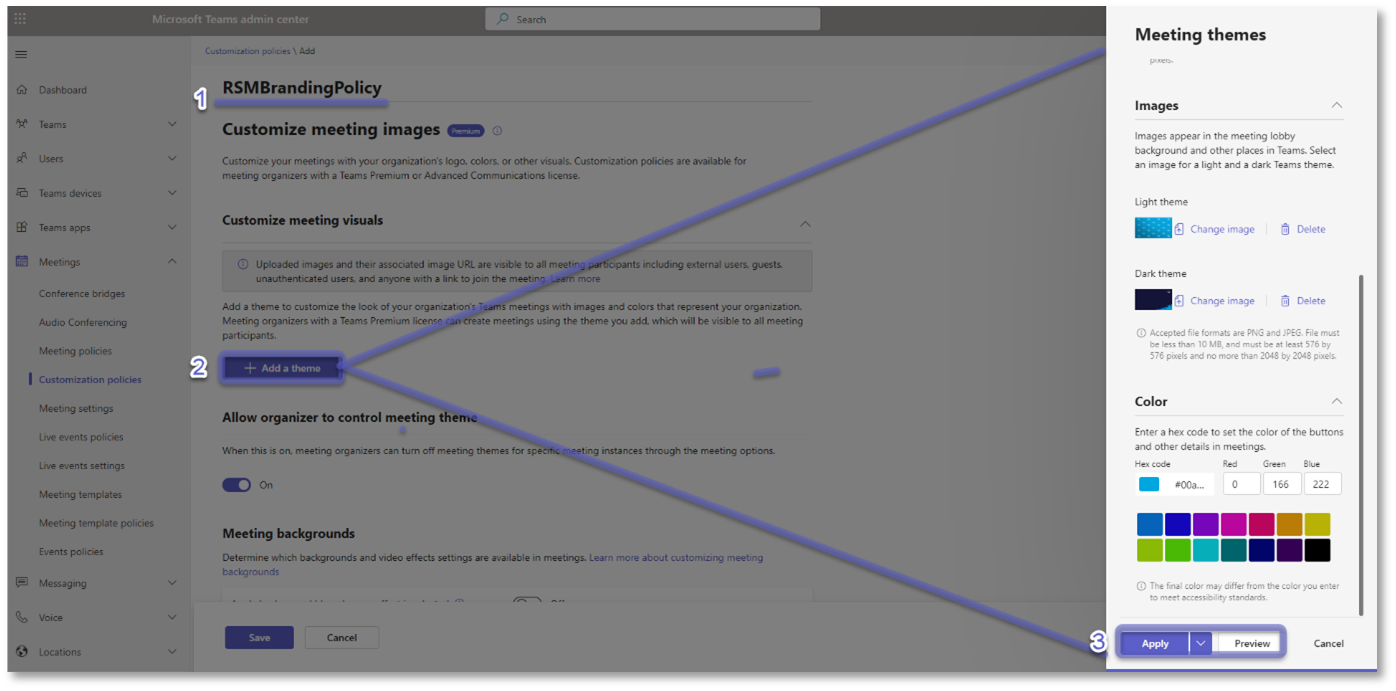Click the app launcher waffle icon
1396x691 pixels.
point(21,19)
